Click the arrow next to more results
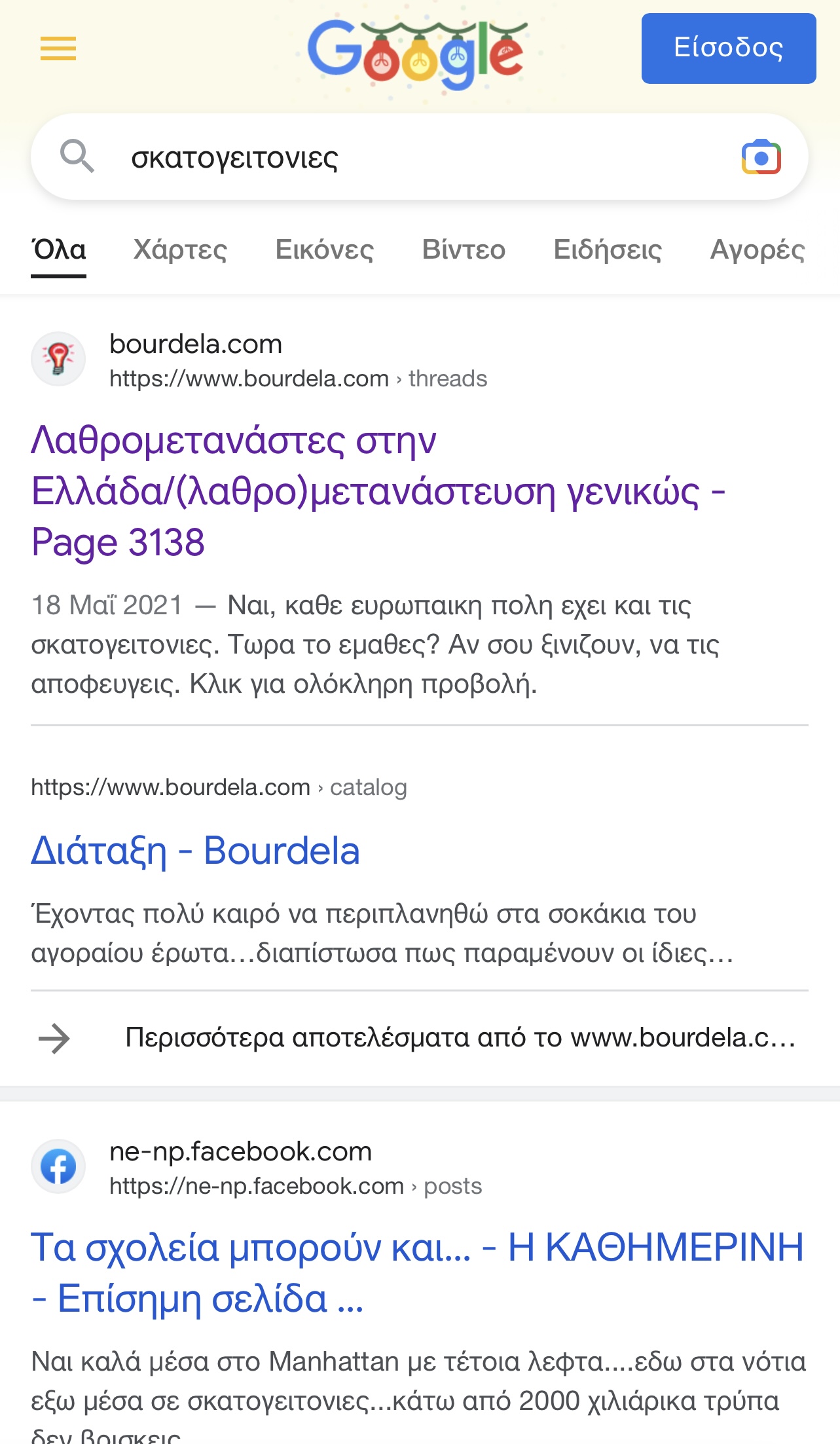This screenshot has width=840, height=1444. click(x=54, y=1038)
